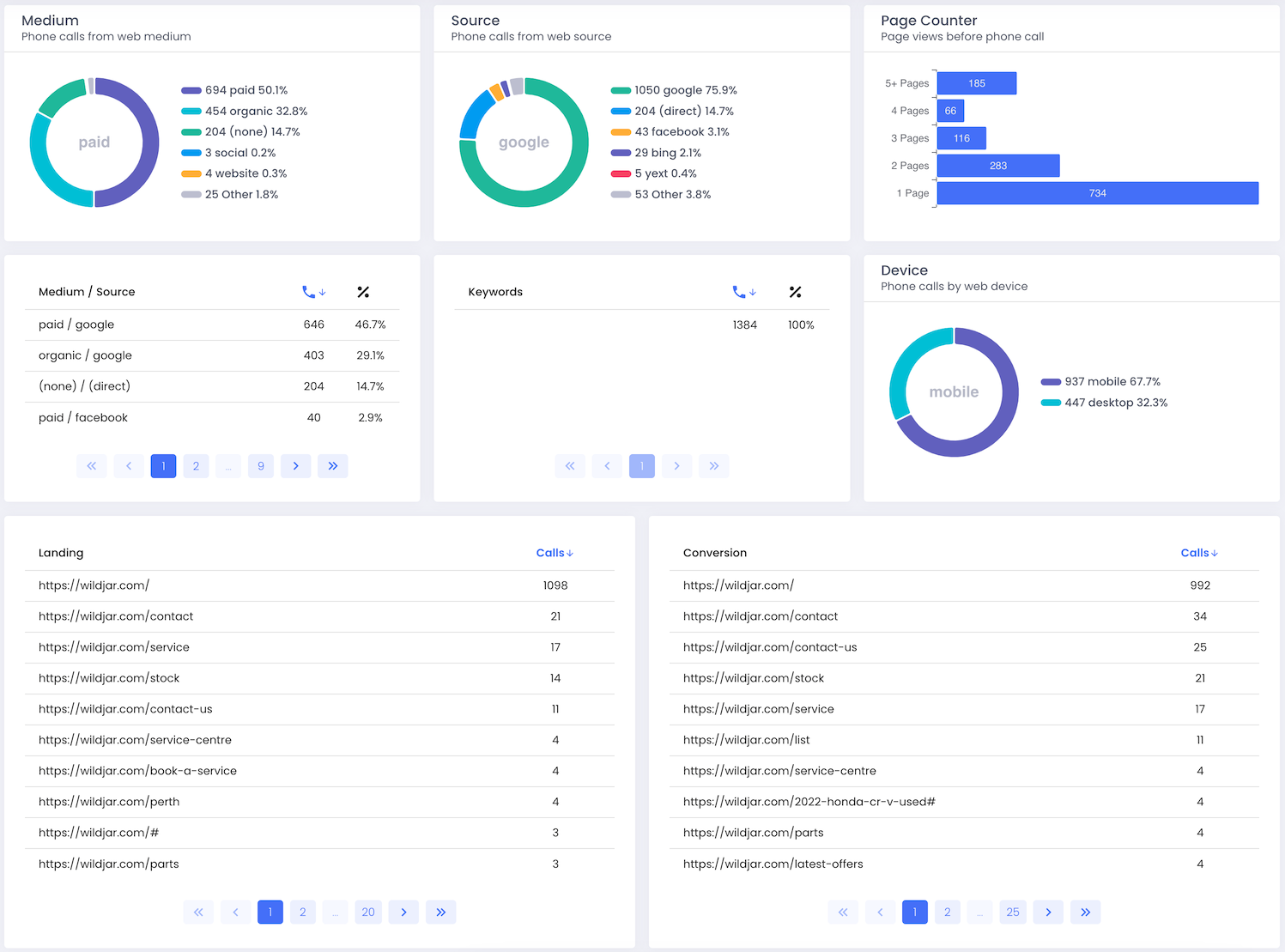Go to previous page in Conversion pagination
Viewport: 1285px width, 952px height.
(x=880, y=912)
